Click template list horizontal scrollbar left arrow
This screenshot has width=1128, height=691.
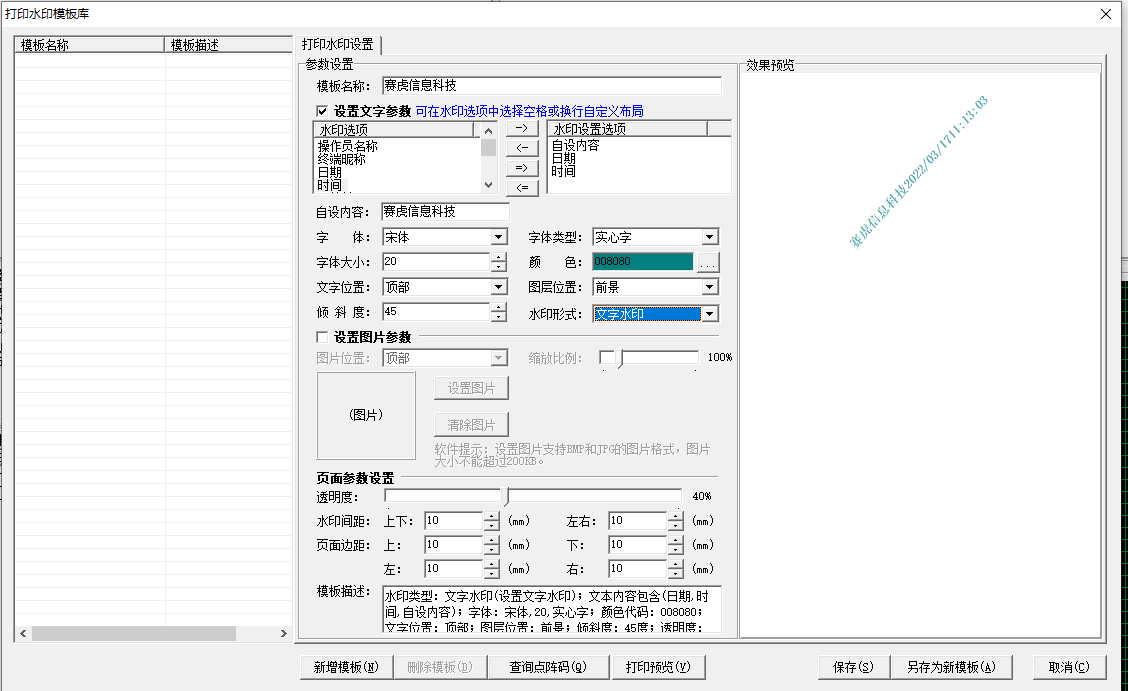click(x=23, y=633)
